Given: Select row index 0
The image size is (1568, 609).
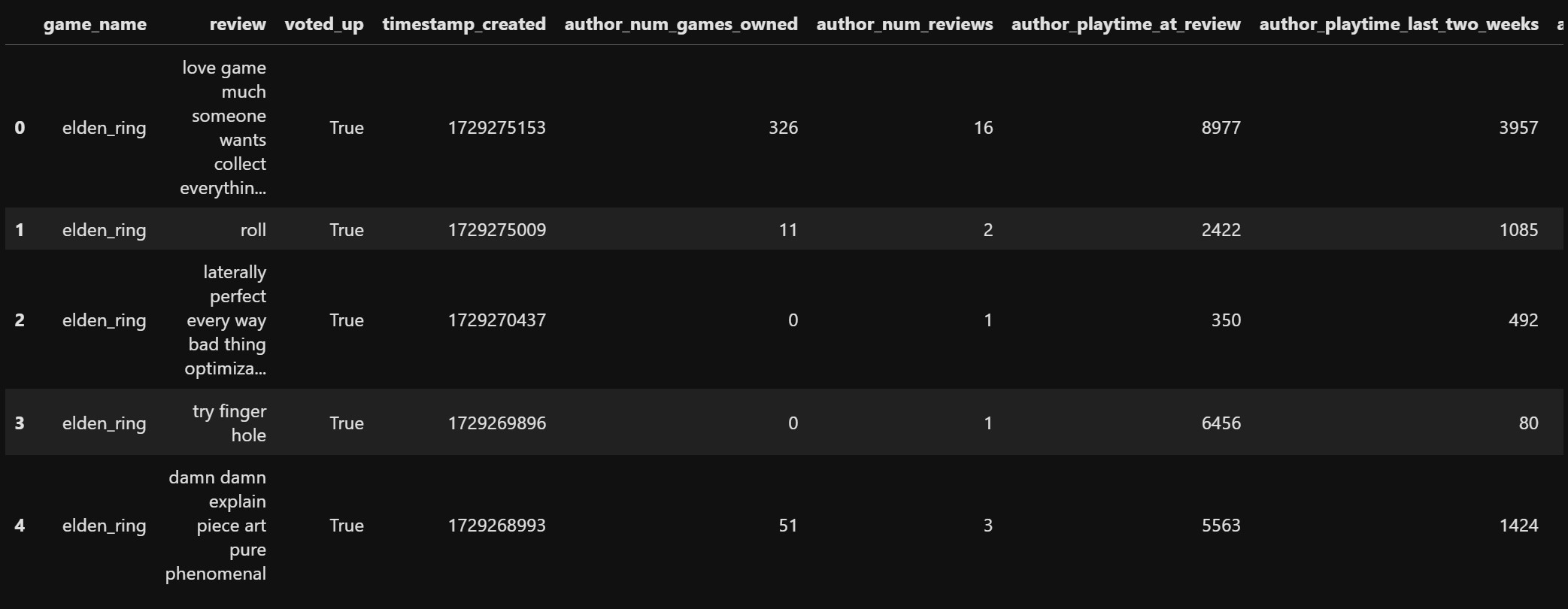Looking at the screenshot, I should (20, 128).
